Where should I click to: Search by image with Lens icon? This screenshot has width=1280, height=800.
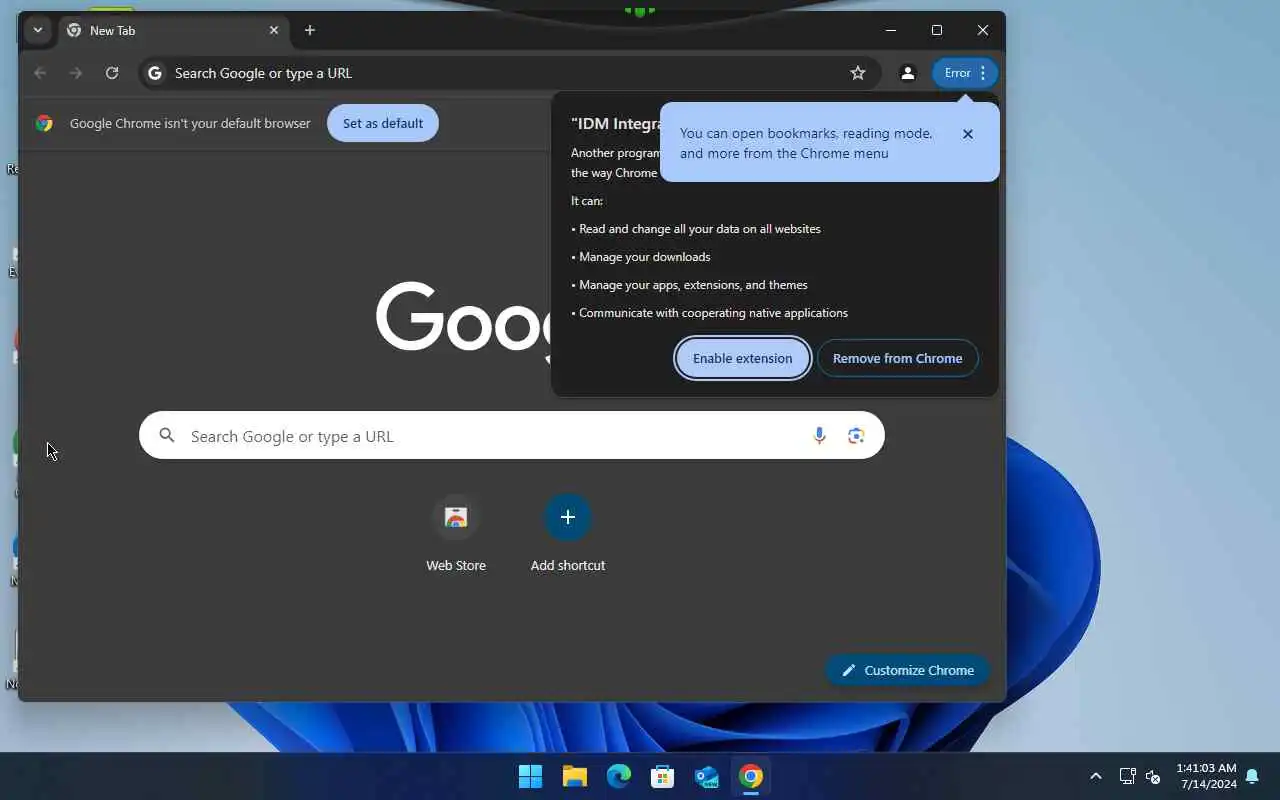click(x=856, y=436)
